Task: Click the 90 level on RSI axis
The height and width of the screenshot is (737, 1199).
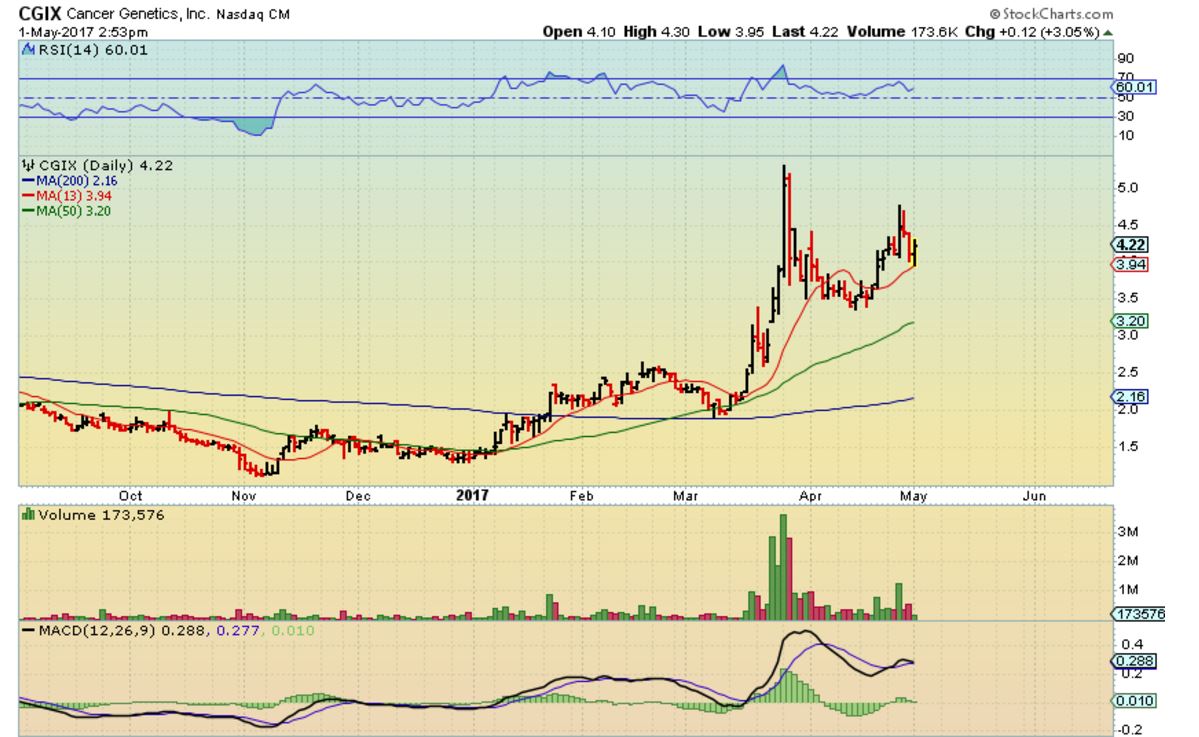Action: click(x=1126, y=59)
